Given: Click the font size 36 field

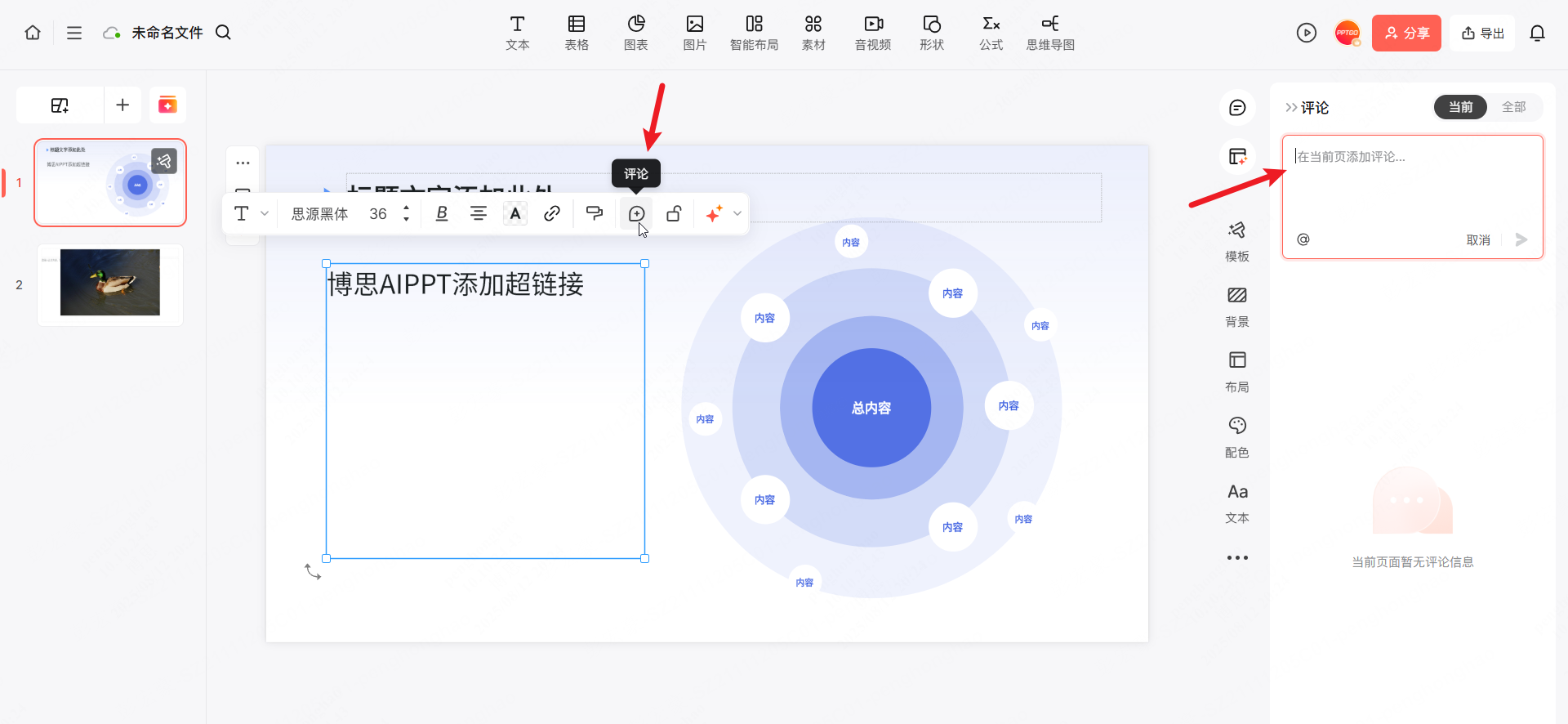Looking at the screenshot, I should (378, 213).
